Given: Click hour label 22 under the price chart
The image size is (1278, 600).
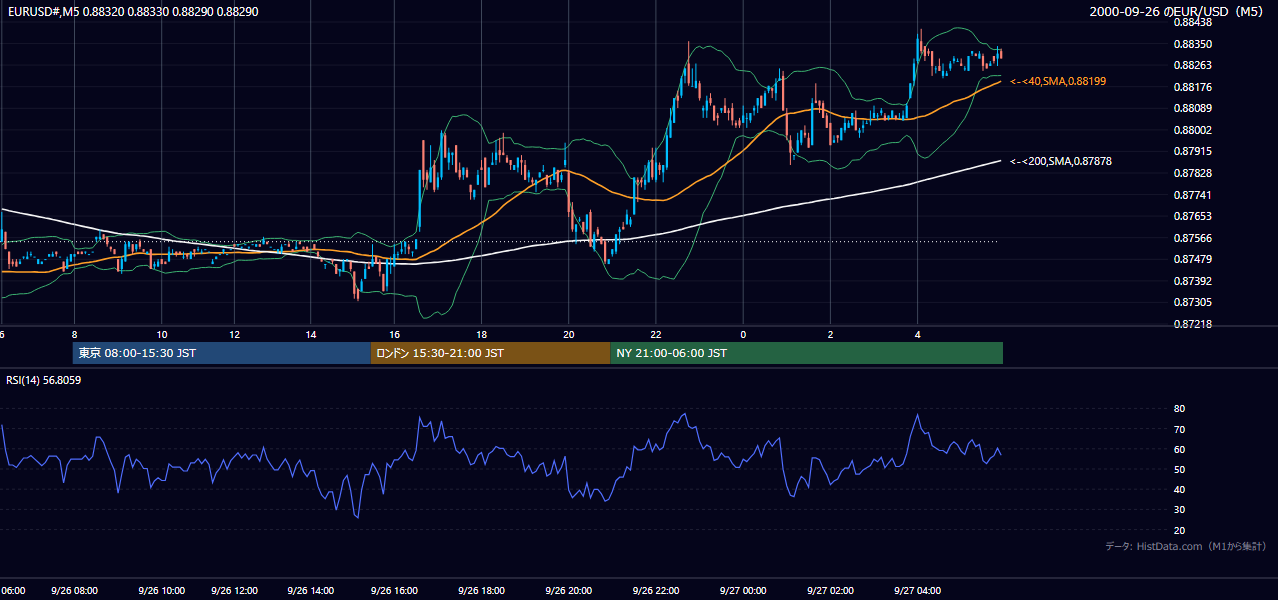Looking at the screenshot, I should (656, 335).
